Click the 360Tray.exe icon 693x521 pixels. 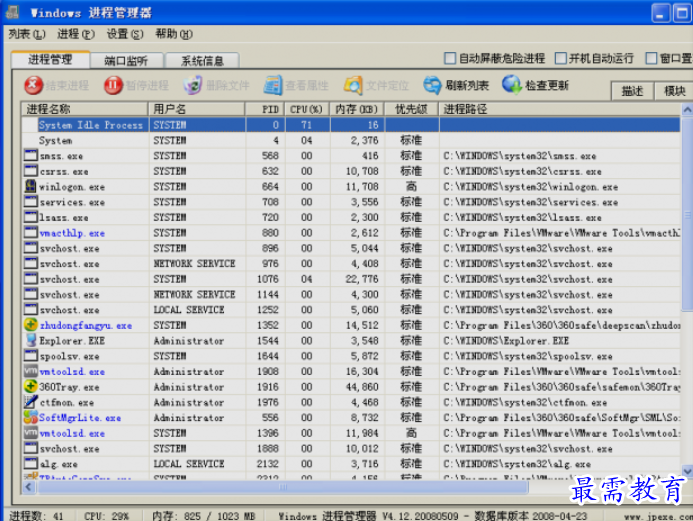(x=30, y=386)
